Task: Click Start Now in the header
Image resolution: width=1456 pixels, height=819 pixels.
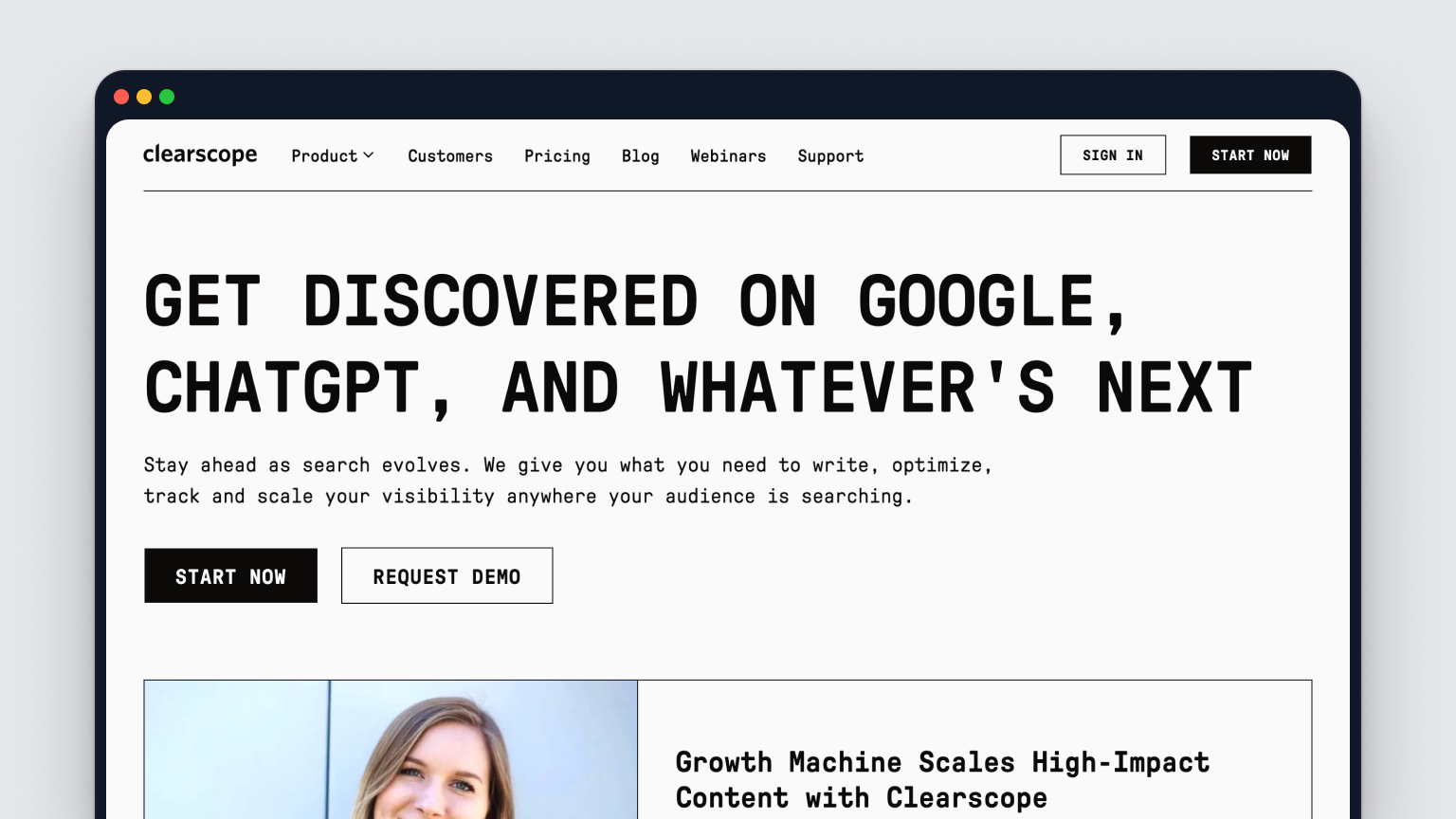Action: click(x=1249, y=155)
